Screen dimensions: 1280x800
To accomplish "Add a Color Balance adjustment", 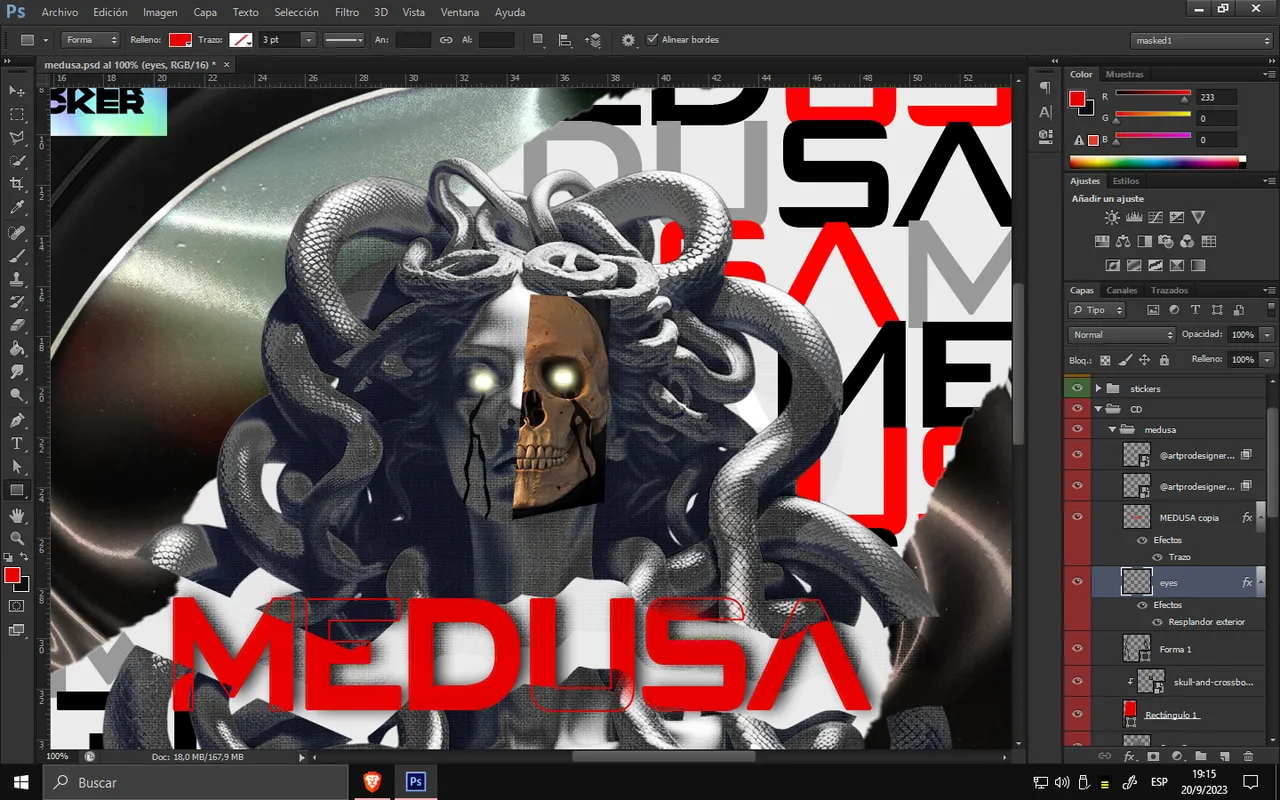I will click(x=1123, y=241).
